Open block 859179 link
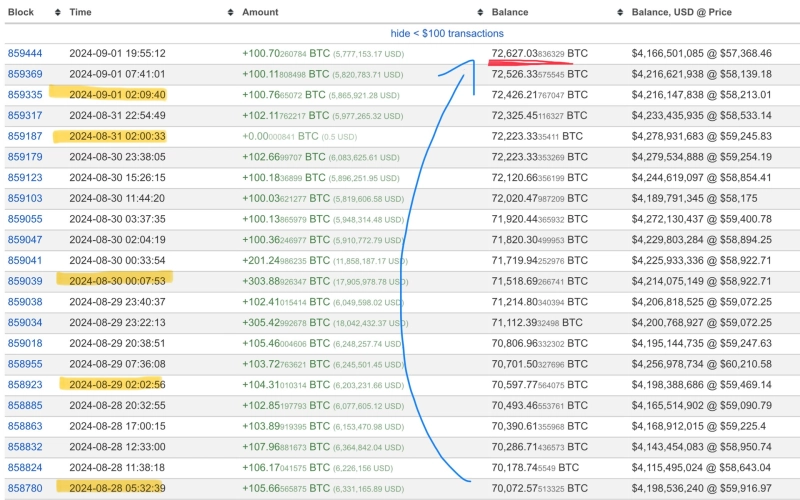Image resolution: width=800 pixels, height=500 pixels. coord(24,157)
